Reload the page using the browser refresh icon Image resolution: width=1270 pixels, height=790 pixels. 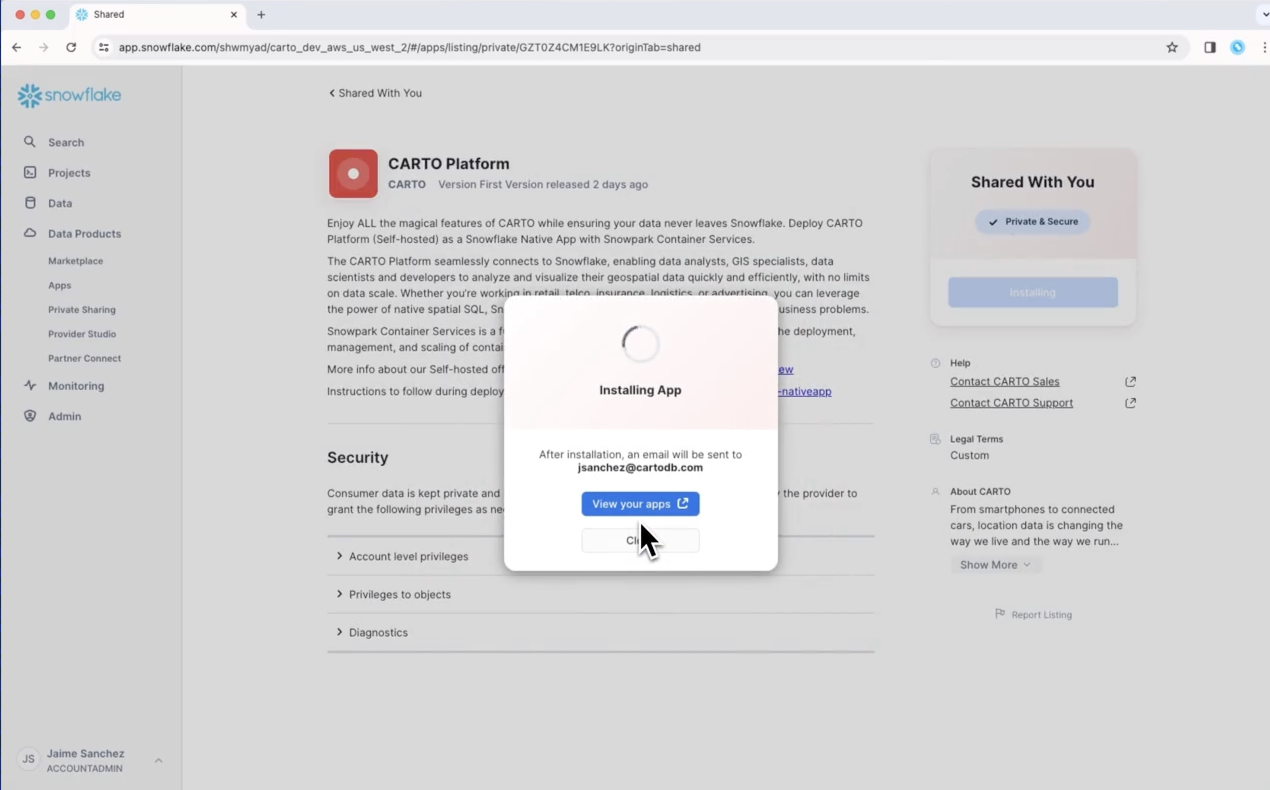coord(71,47)
